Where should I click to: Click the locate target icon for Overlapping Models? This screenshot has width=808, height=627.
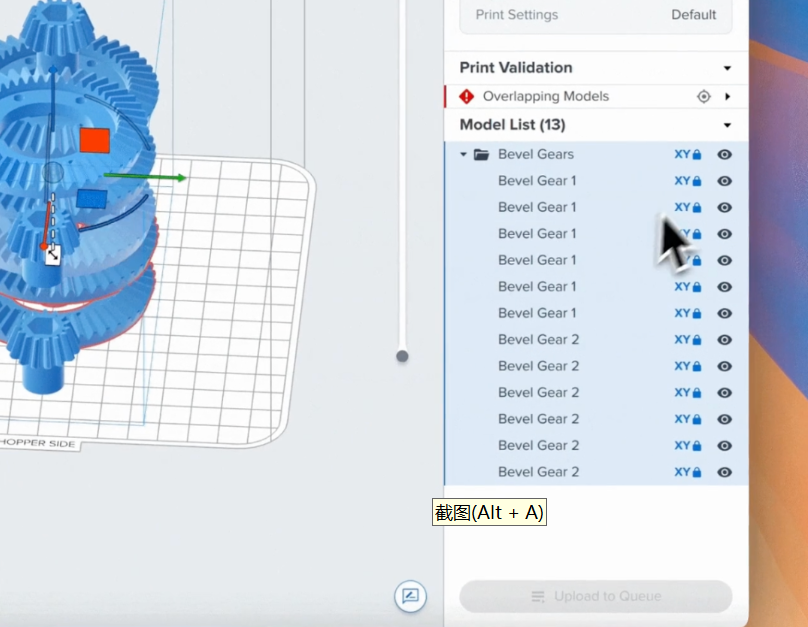(703, 97)
